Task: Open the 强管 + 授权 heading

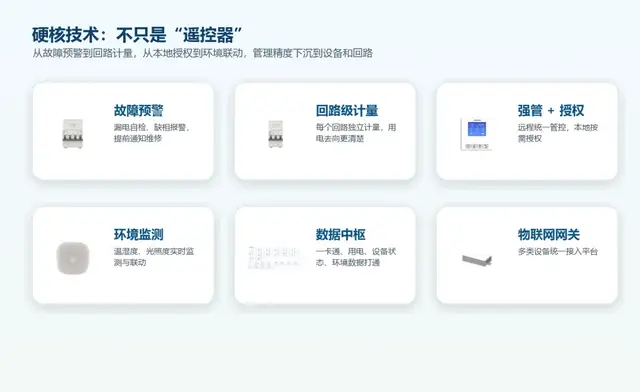Action: (551, 110)
